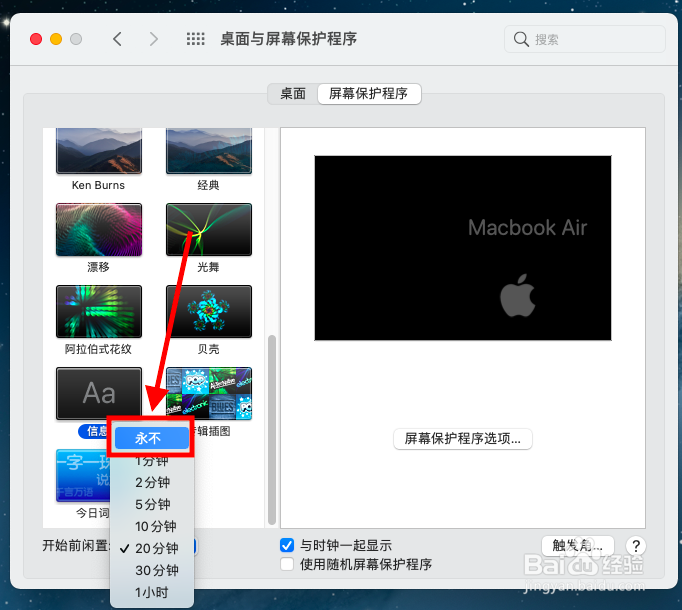
Task: Select the Ken Burns screen saver thumbnail
Action: point(99,151)
